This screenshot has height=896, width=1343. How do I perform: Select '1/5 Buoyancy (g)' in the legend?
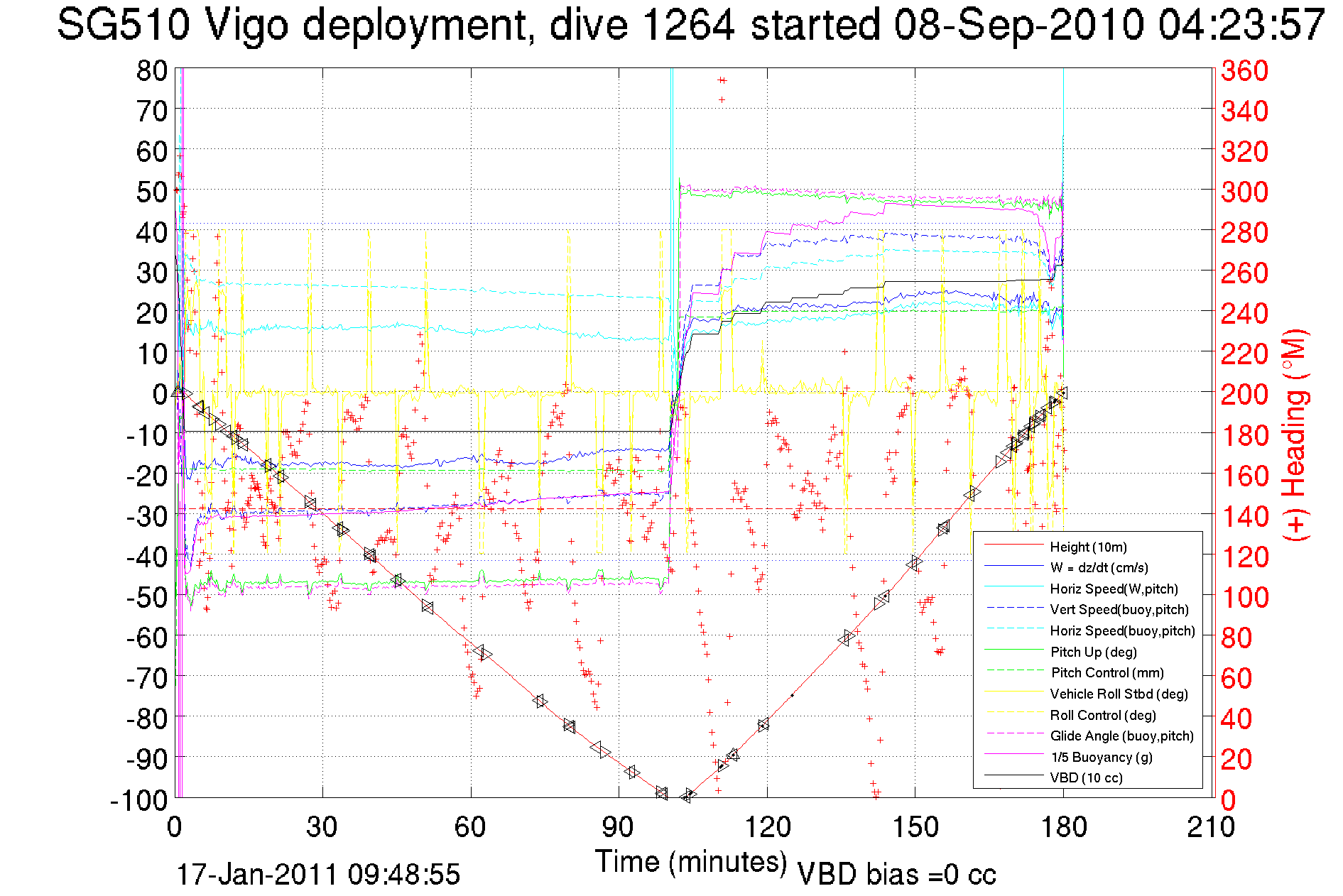[1101, 757]
